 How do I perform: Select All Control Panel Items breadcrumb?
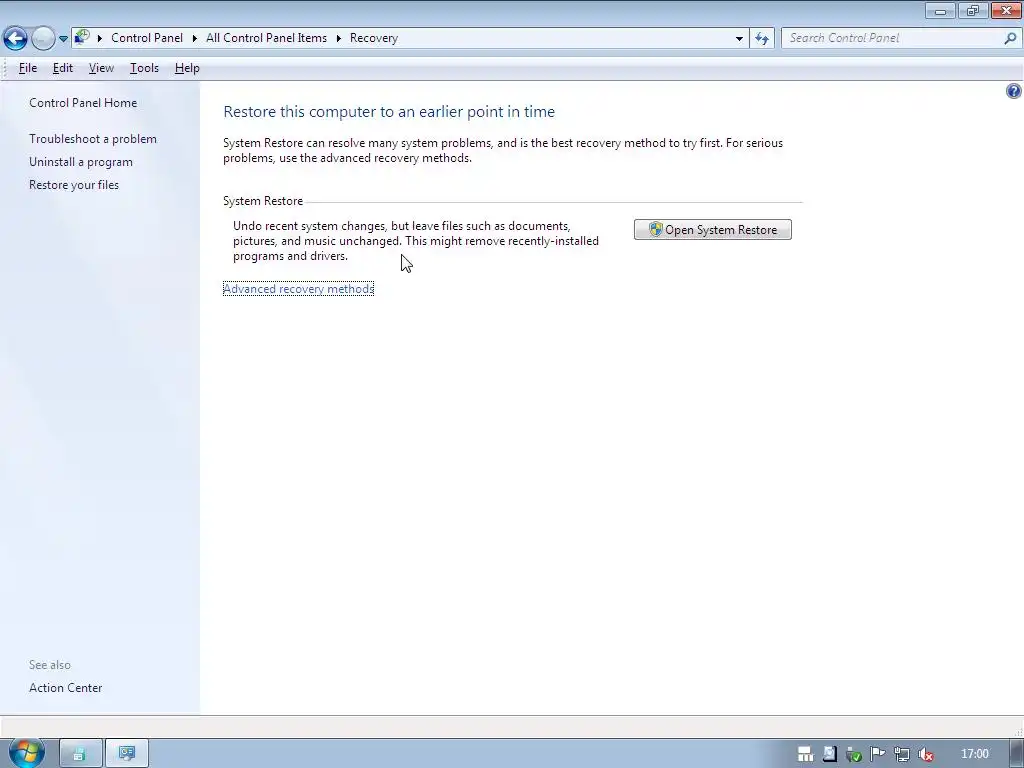pos(266,38)
